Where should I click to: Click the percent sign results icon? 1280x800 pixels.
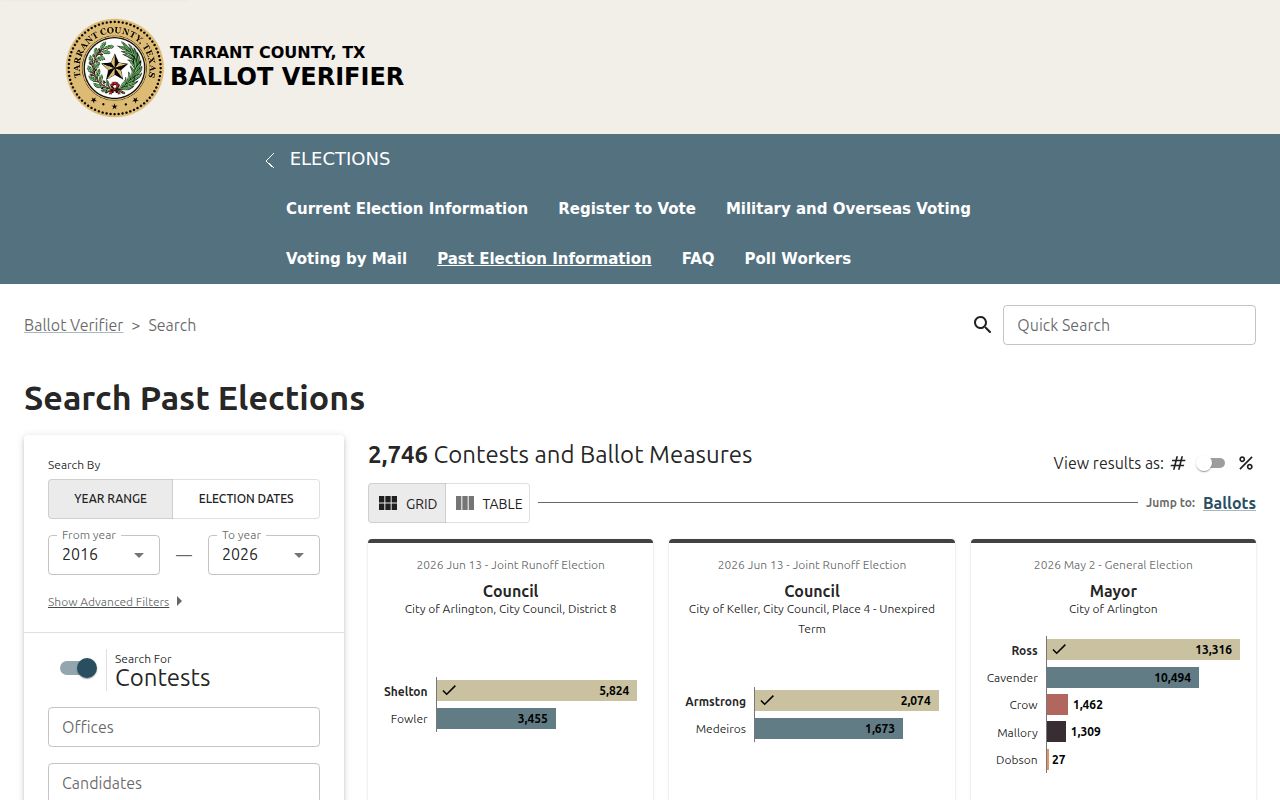pos(1245,463)
